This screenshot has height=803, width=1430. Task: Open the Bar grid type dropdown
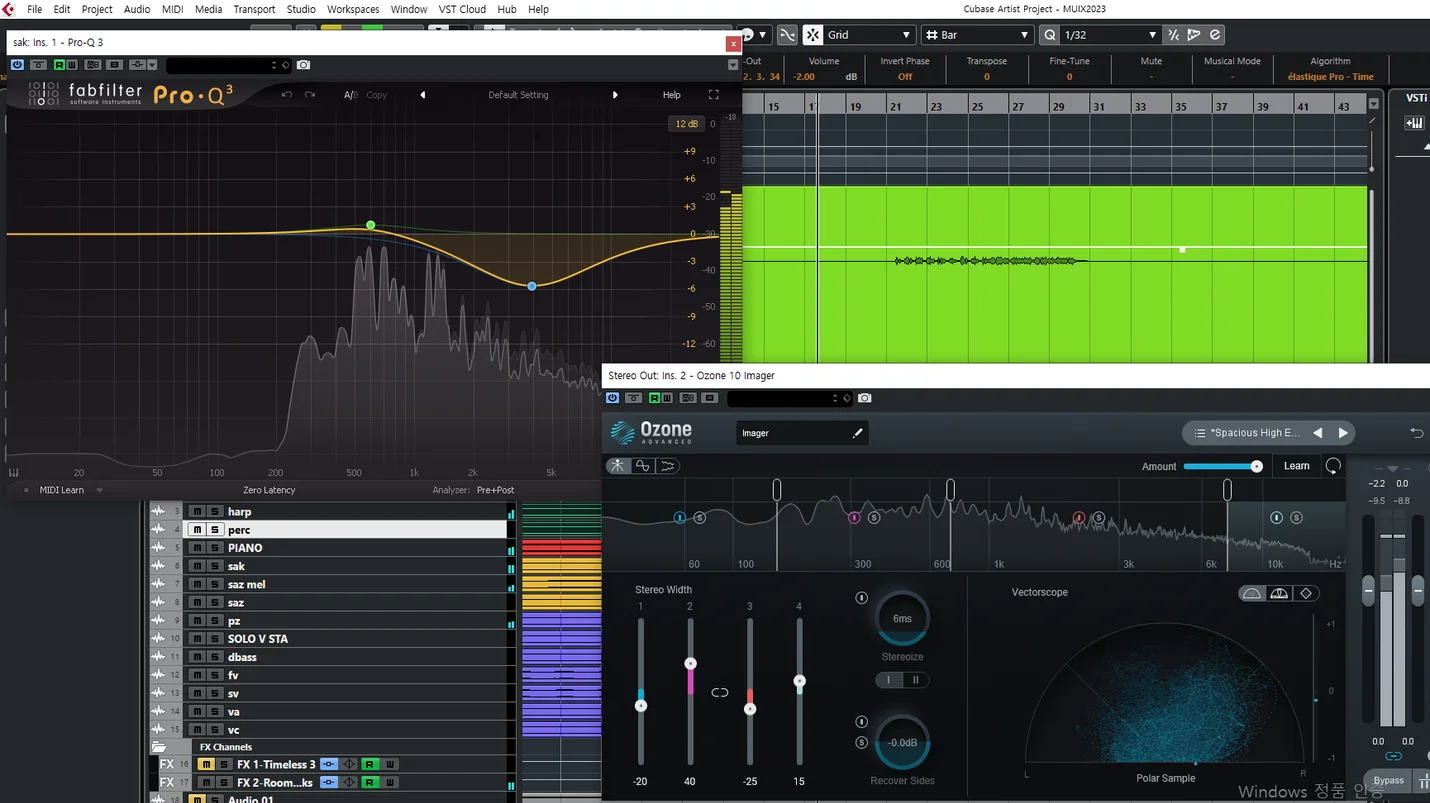(976, 35)
